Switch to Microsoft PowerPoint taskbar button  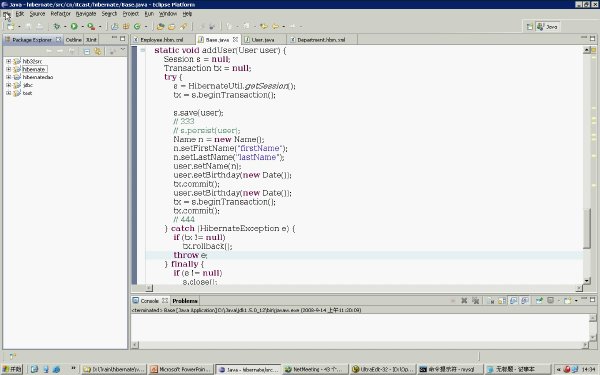coord(181,369)
